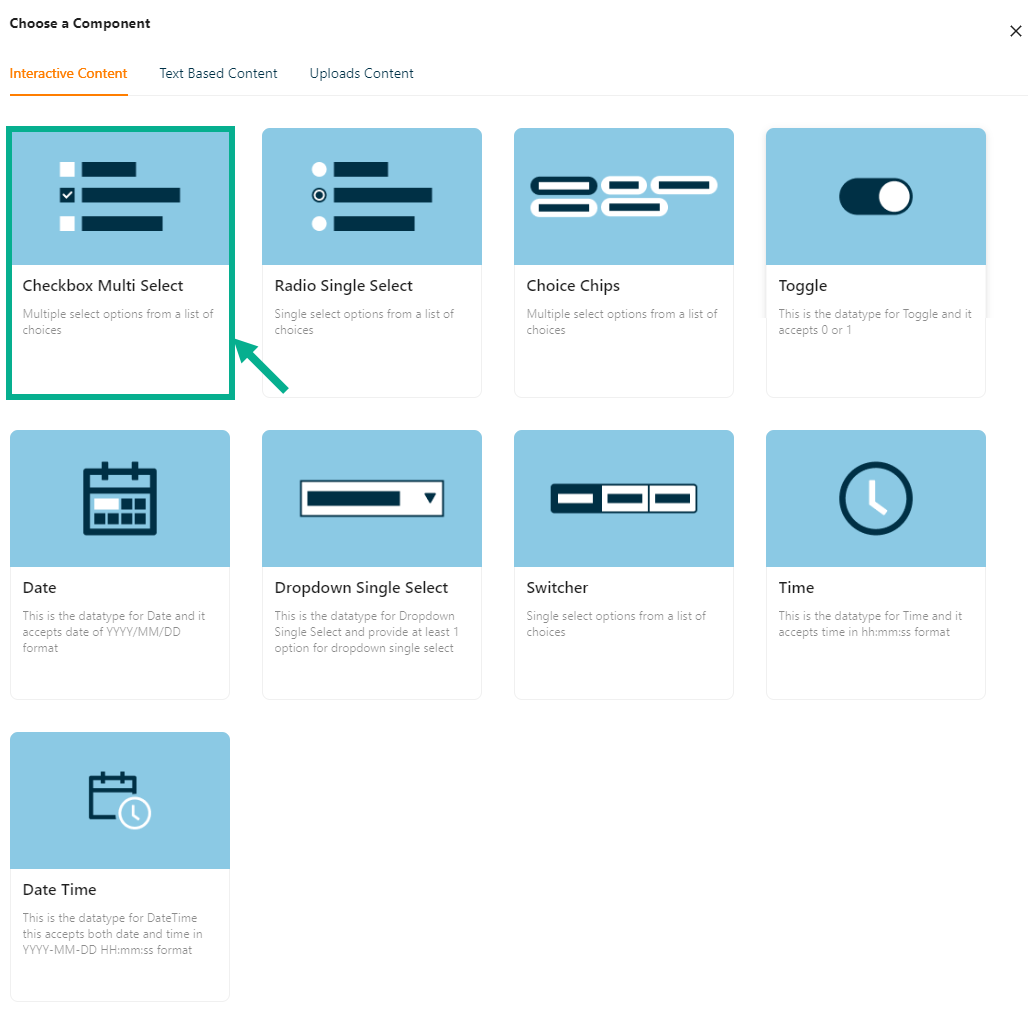The image size is (1030, 1011).
Task: Click the checked checkbox in the Checkbox illustration
Action: click(68, 196)
